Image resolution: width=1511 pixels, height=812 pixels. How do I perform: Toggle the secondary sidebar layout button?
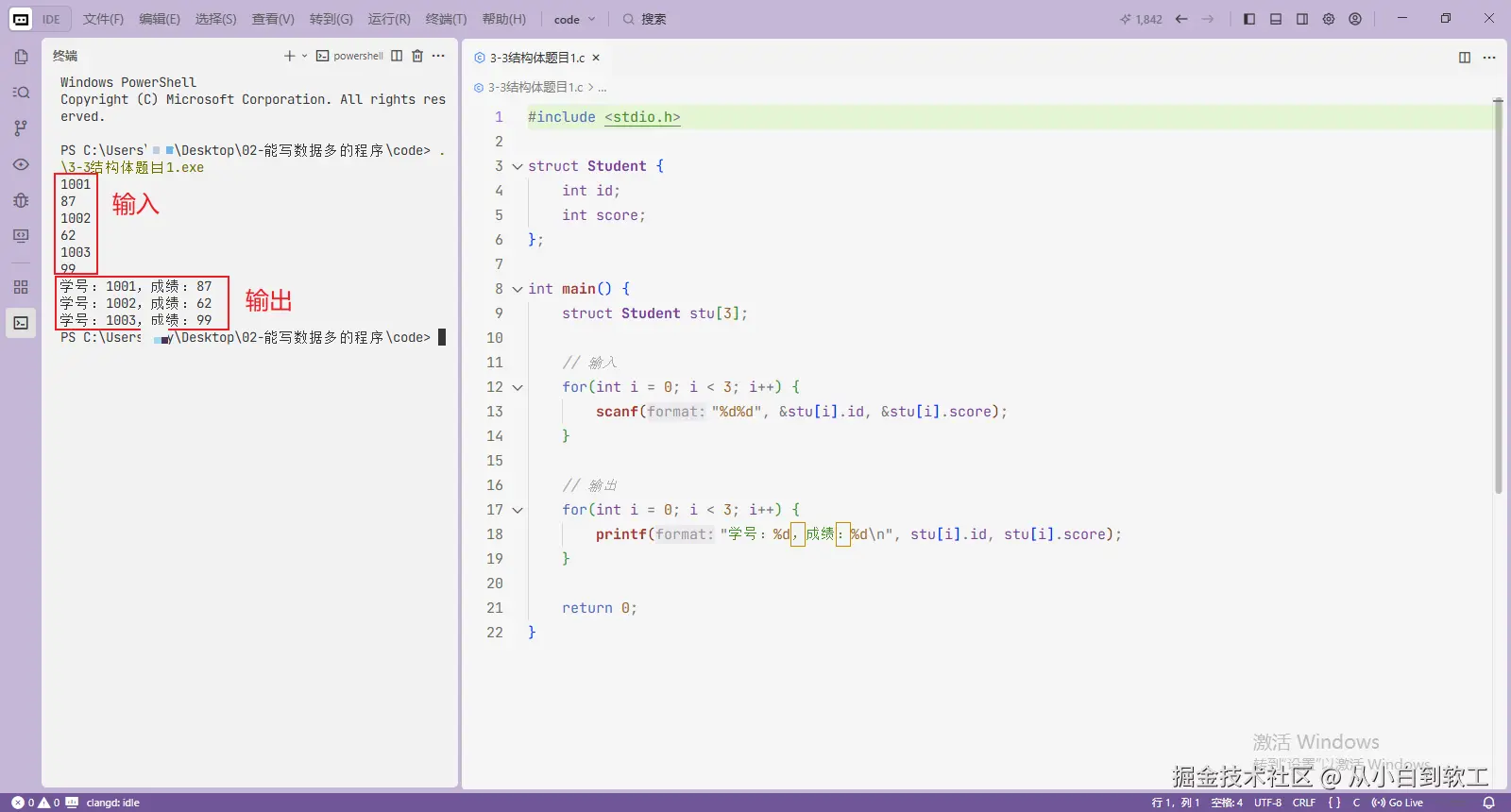coord(1302,19)
